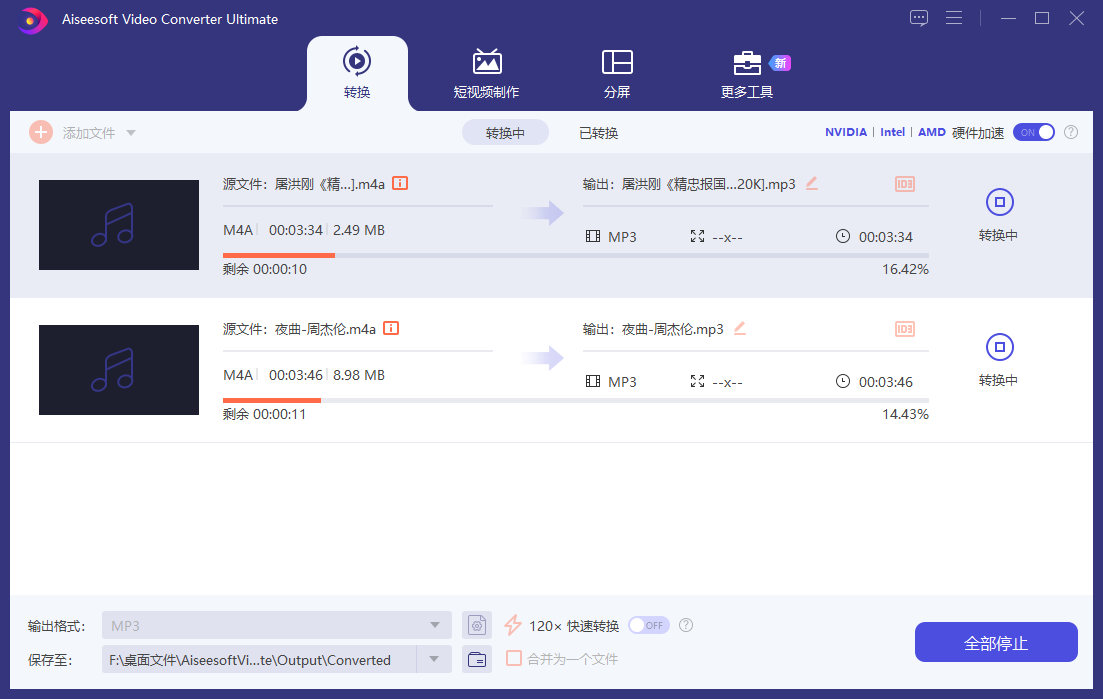Turn off hardware acceleration switch
This screenshot has width=1103, height=699.
point(1034,132)
